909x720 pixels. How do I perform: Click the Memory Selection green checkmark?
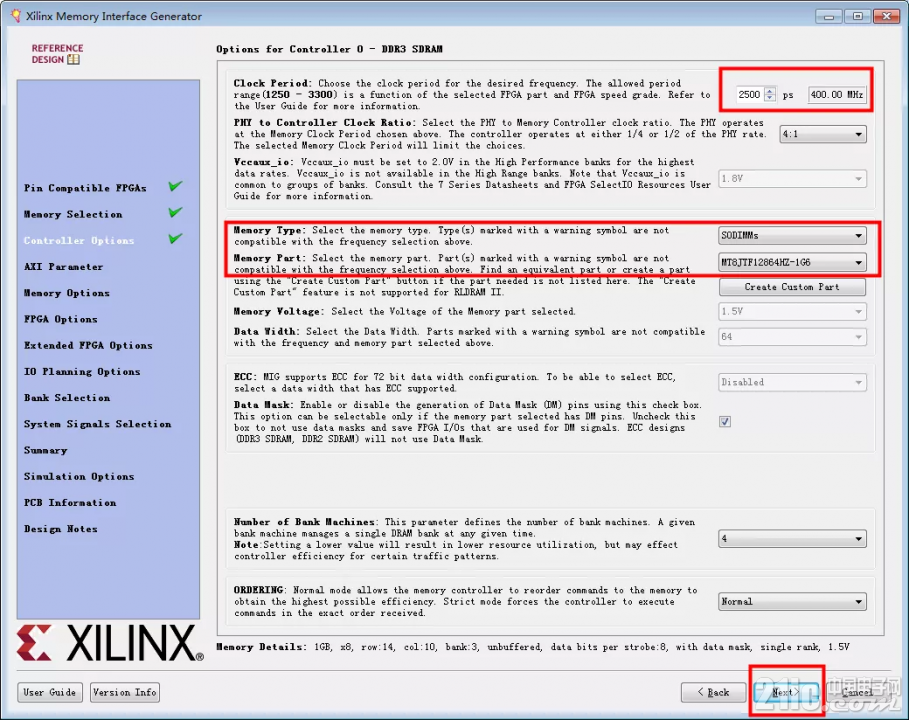tap(176, 212)
